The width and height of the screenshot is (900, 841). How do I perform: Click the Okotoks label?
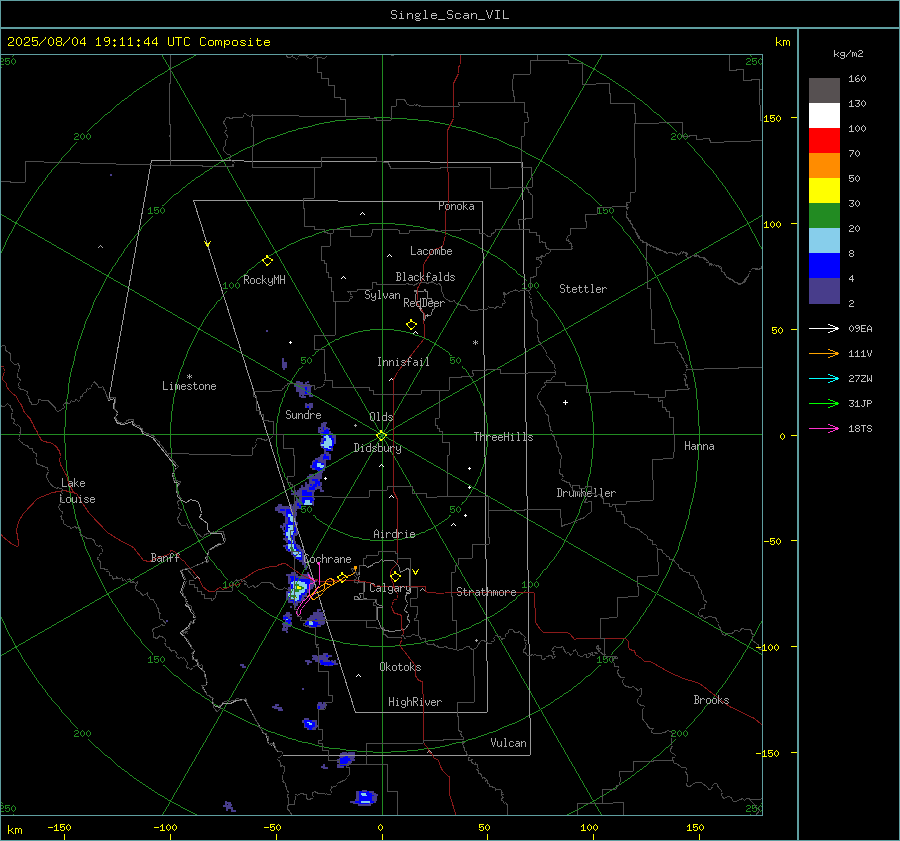tap(400, 667)
